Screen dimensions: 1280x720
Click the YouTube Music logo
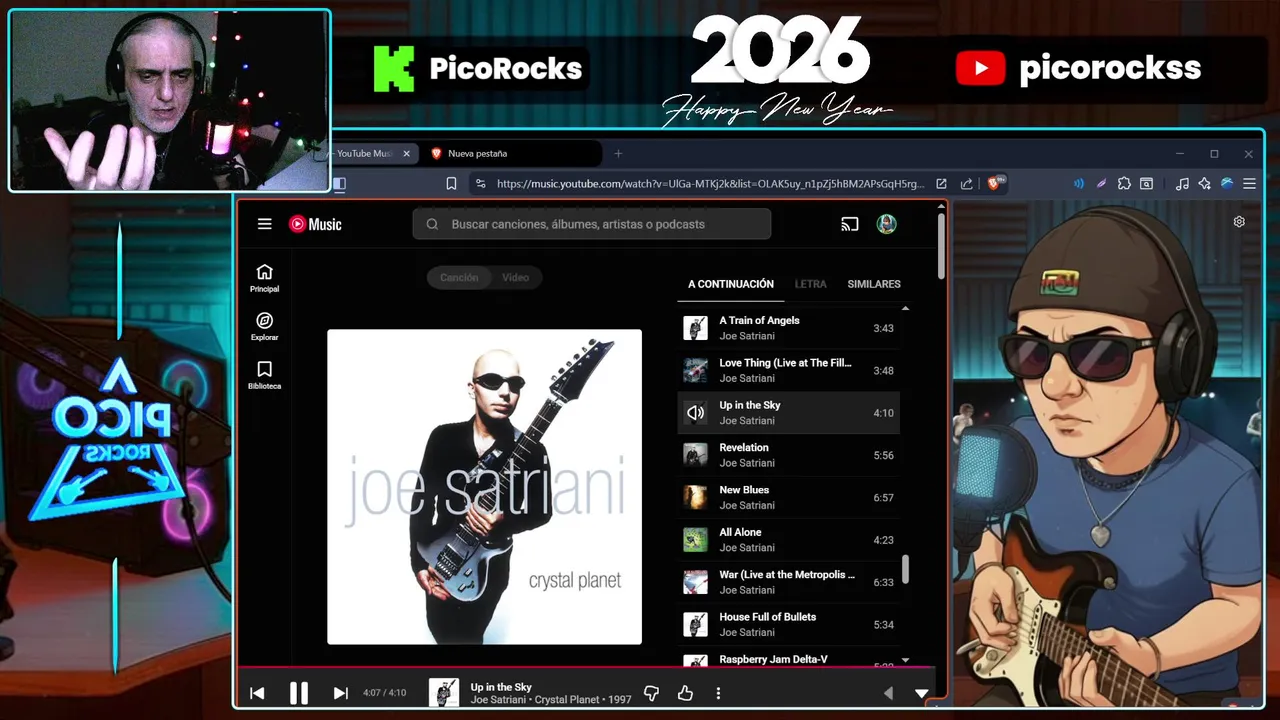pyautogui.click(x=315, y=224)
